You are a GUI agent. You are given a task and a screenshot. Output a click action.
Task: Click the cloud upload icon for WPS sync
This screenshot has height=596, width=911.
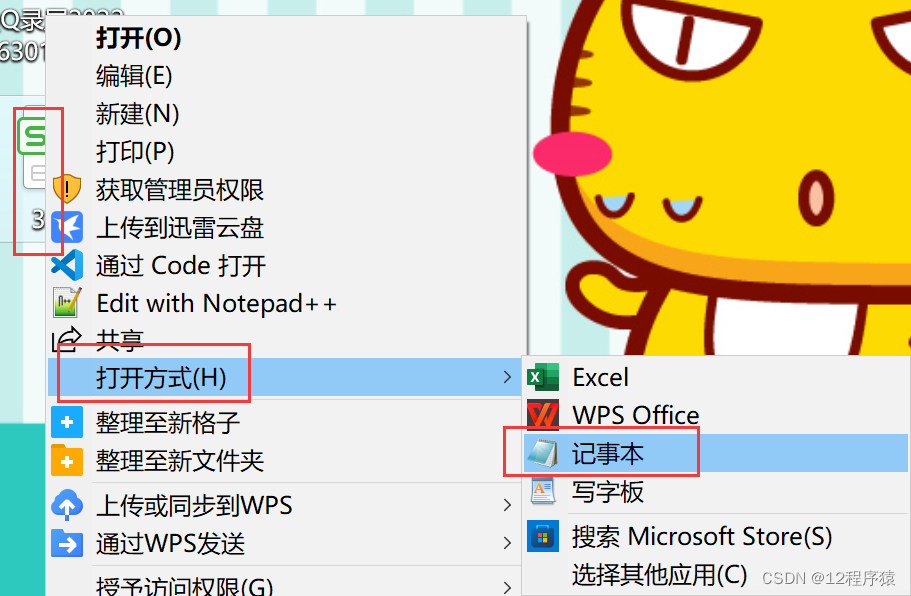(67, 505)
